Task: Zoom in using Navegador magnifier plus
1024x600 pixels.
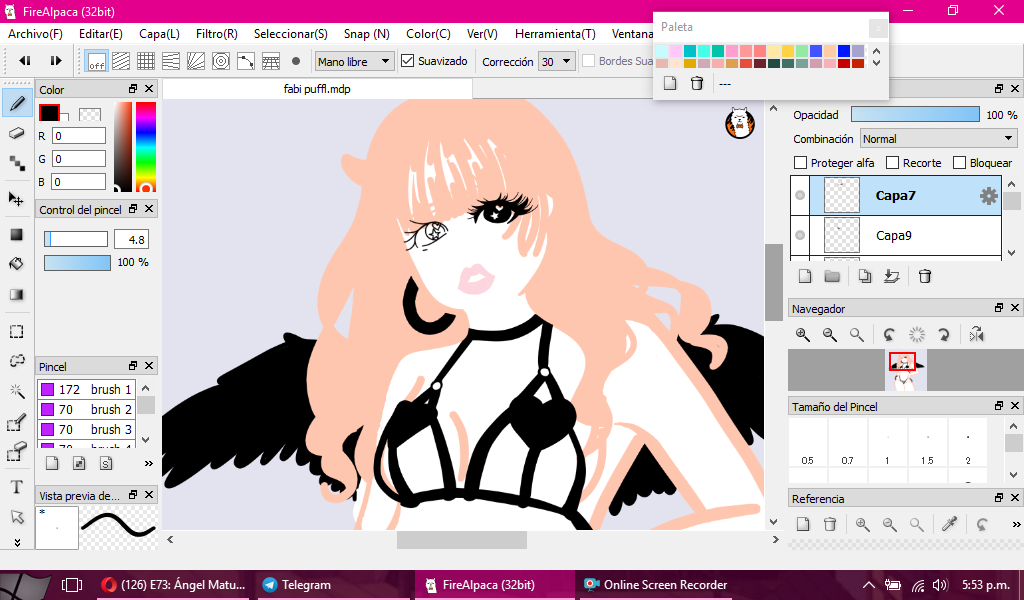Action: [803, 335]
